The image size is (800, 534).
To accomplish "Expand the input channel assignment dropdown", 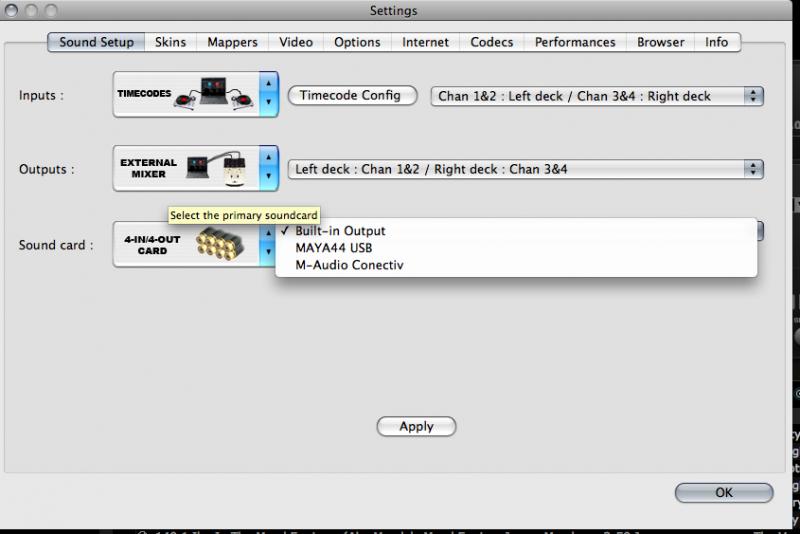I will click(x=597, y=96).
